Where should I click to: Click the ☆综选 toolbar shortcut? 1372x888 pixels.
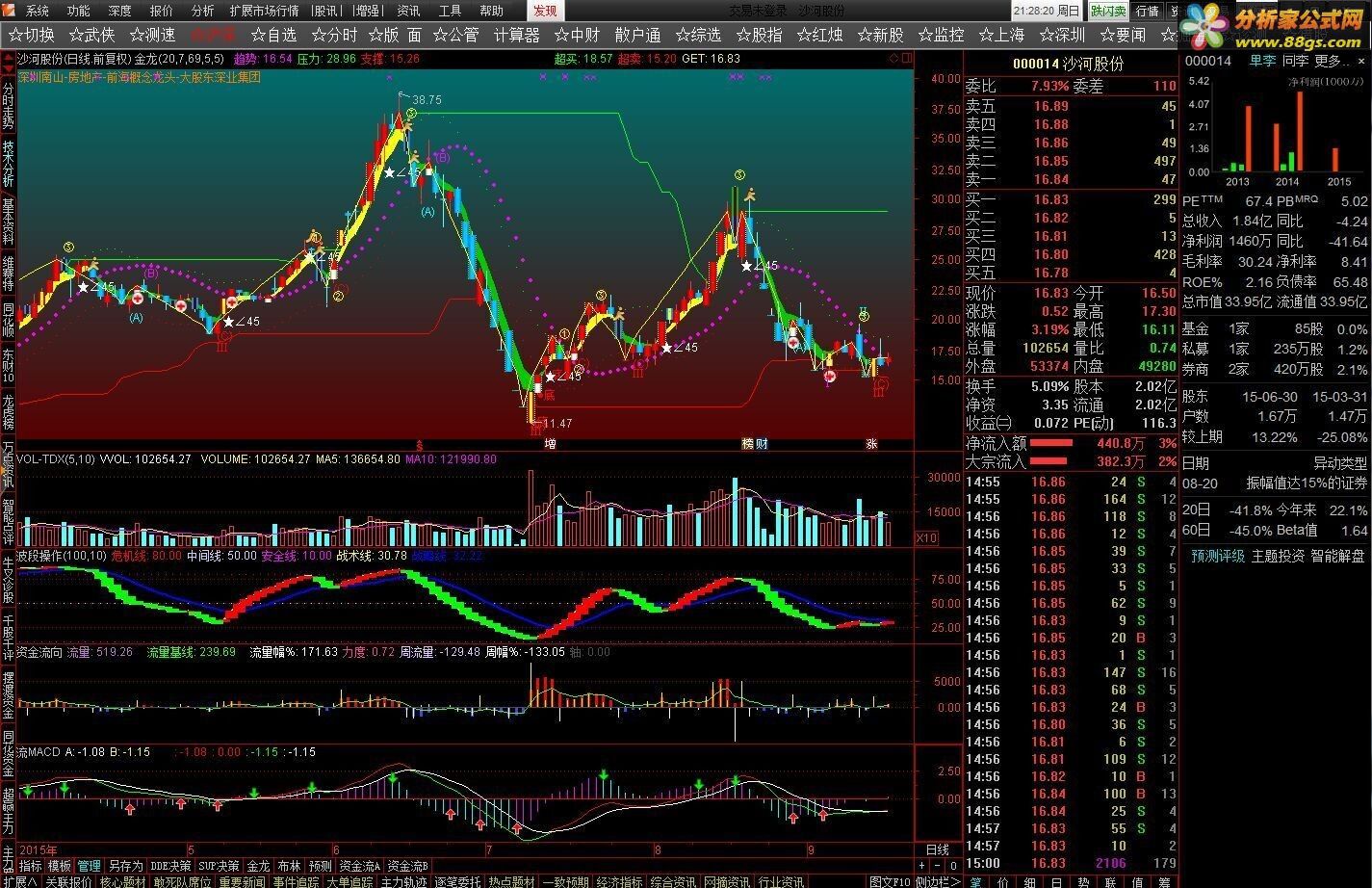(698, 35)
